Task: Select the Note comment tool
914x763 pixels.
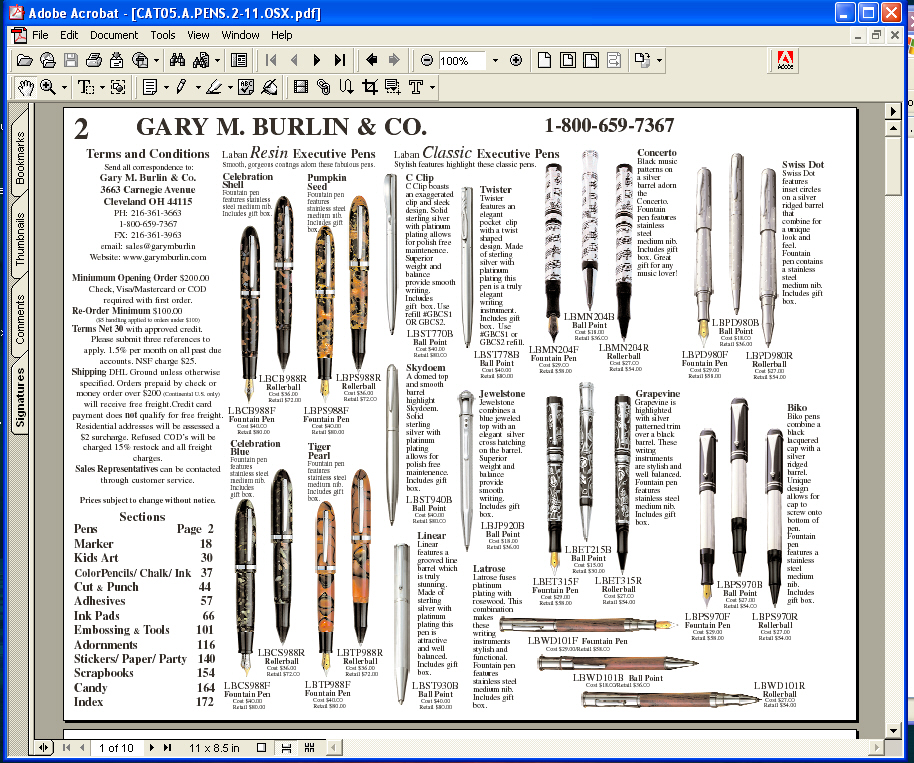Action: [x=150, y=87]
